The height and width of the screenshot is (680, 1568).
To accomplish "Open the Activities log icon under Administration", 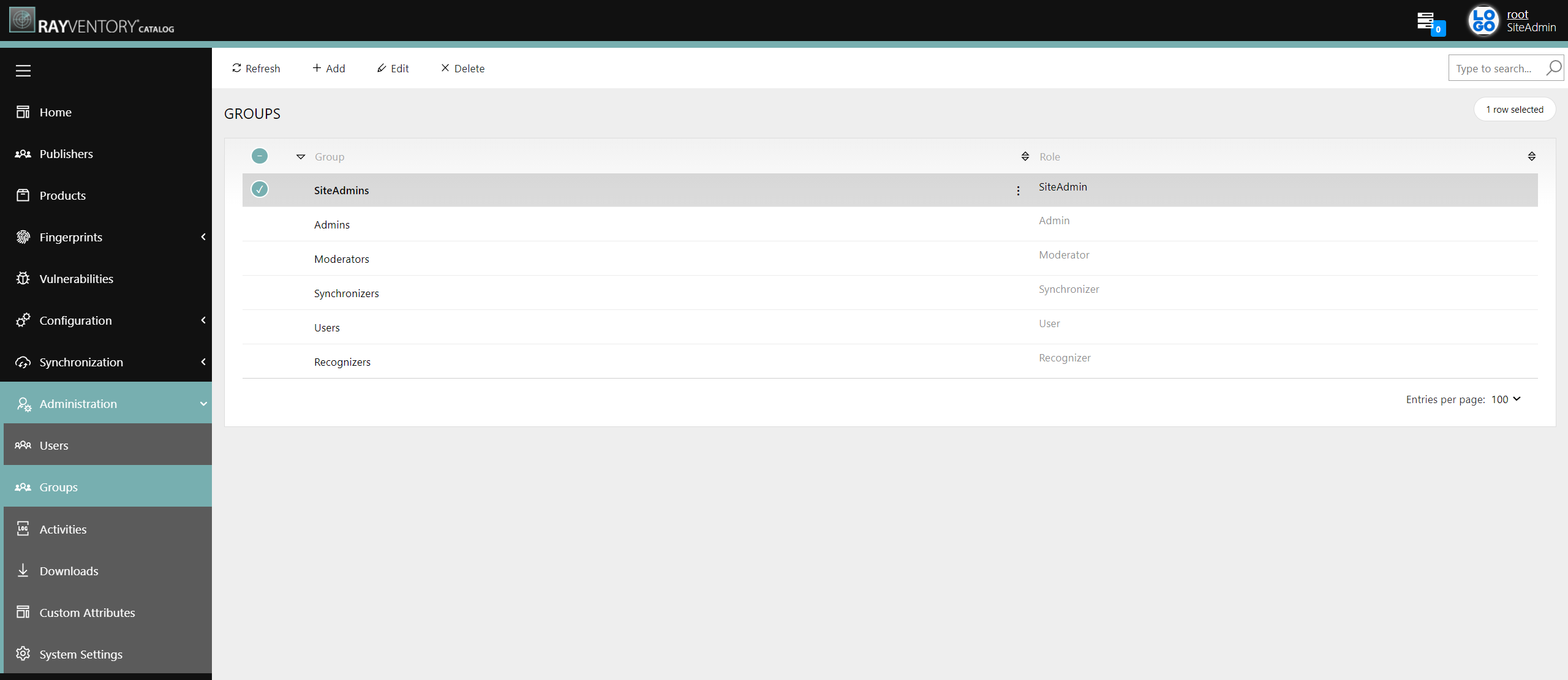I will tap(23, 528).
